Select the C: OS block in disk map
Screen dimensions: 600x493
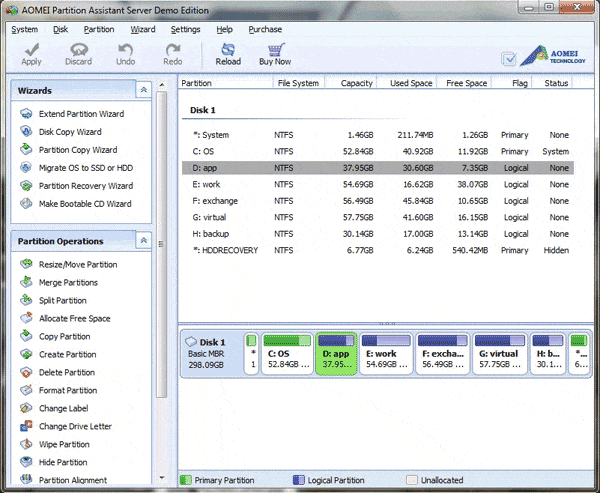(x=287, y=353)
